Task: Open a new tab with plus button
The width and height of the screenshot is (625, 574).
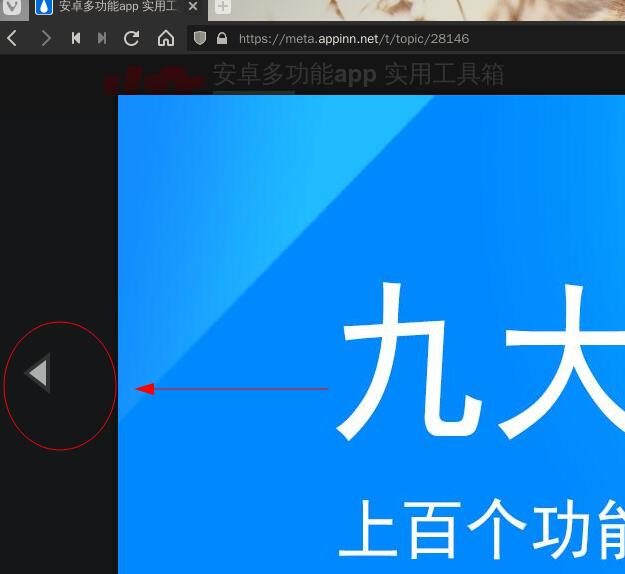Action: click(x=222, y=7)
